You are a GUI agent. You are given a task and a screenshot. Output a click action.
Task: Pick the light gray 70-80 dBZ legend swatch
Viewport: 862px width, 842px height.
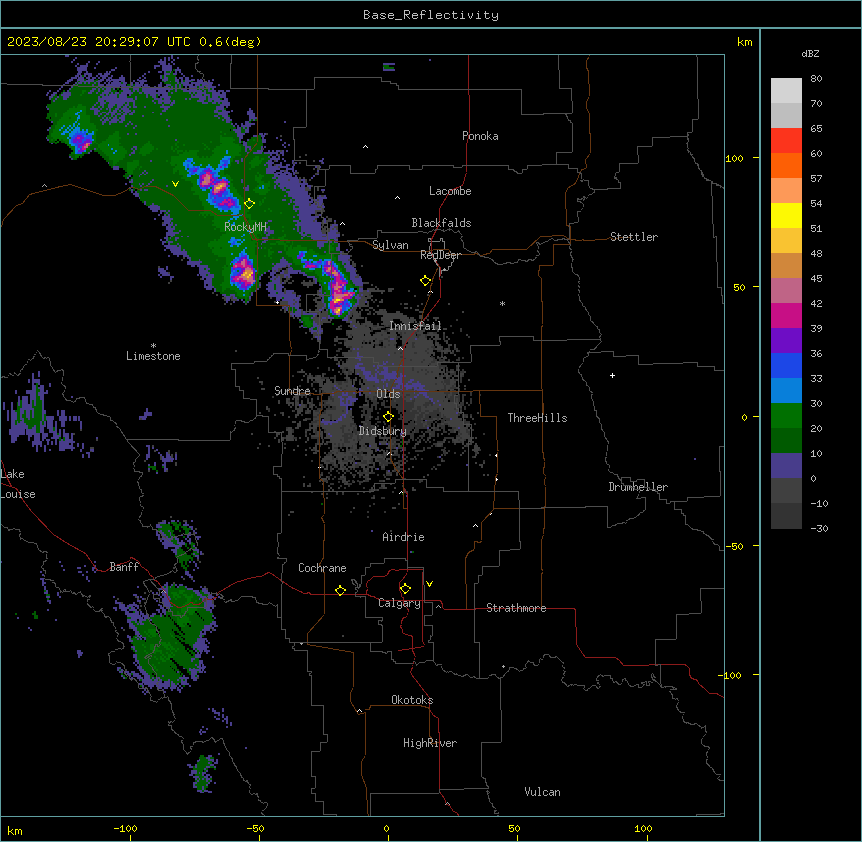[x=786, y=91]
